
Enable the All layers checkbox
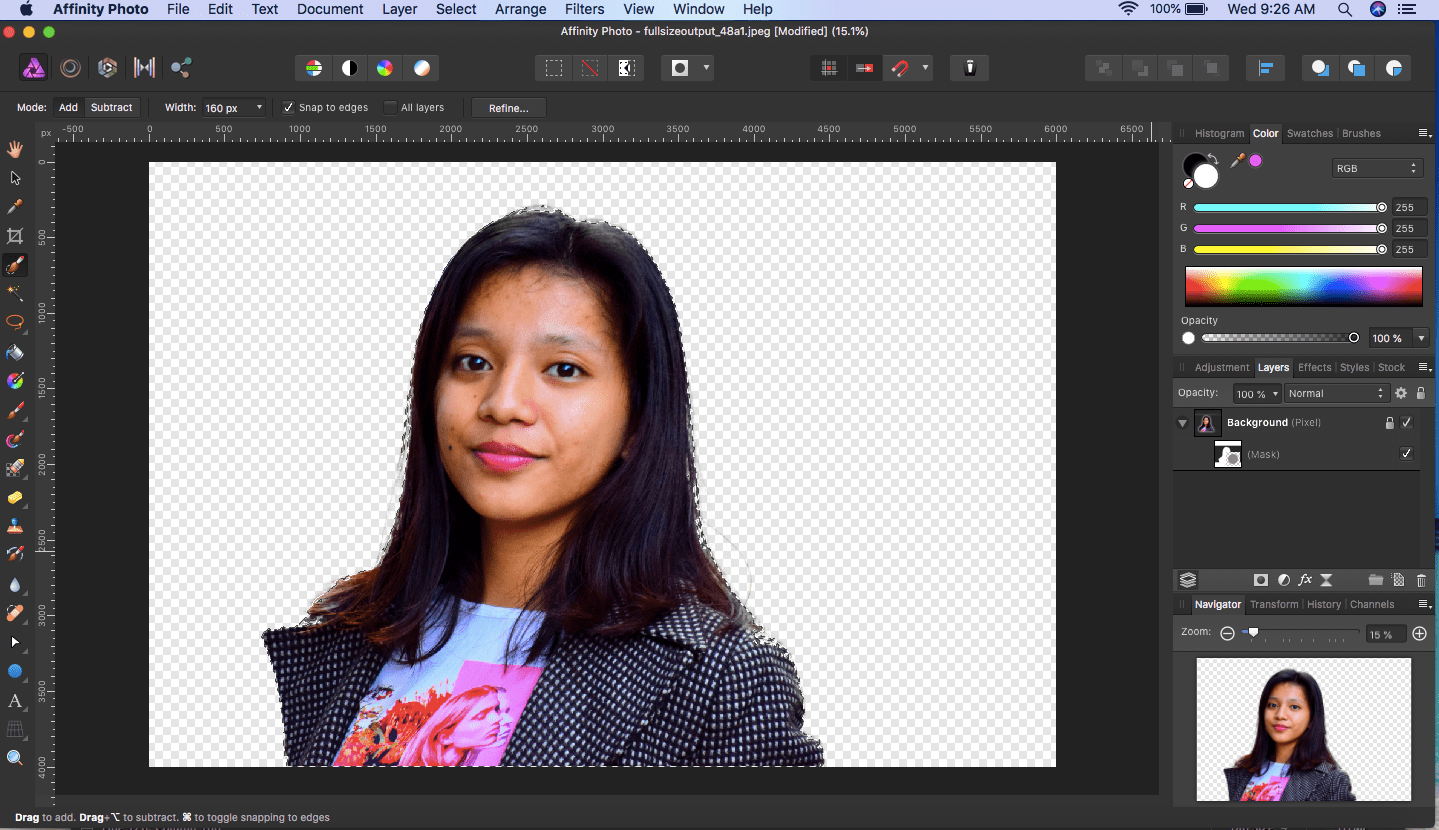[391, 107]
